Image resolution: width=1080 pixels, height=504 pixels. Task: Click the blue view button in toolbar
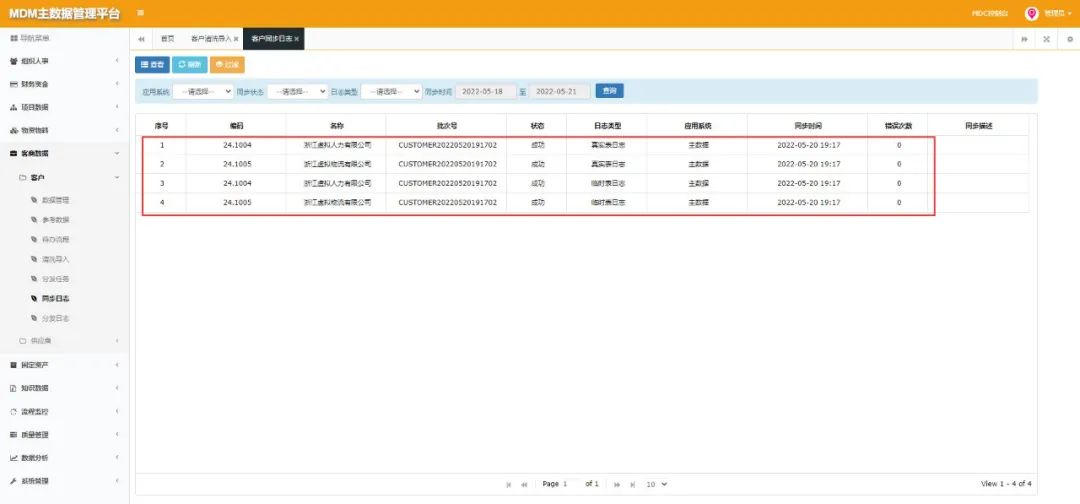tap(152, 65)
